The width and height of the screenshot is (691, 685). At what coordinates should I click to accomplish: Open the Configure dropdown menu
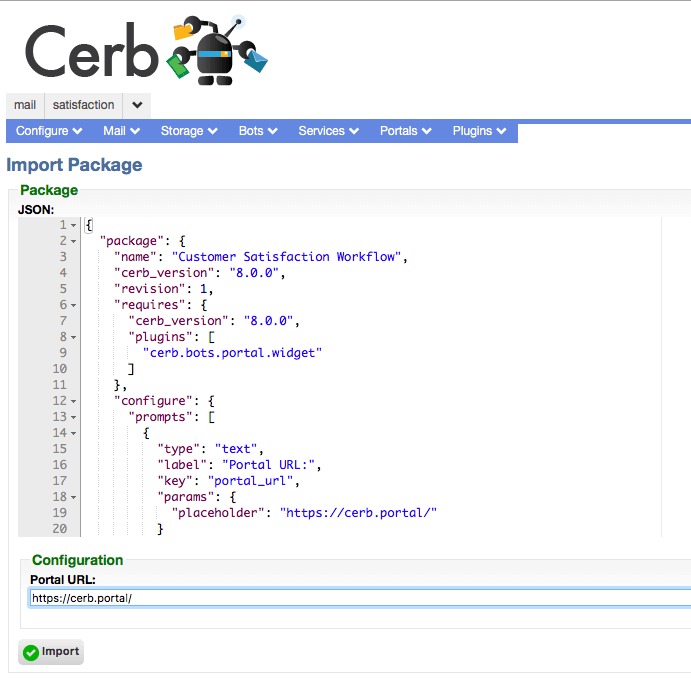pos(49,131)
